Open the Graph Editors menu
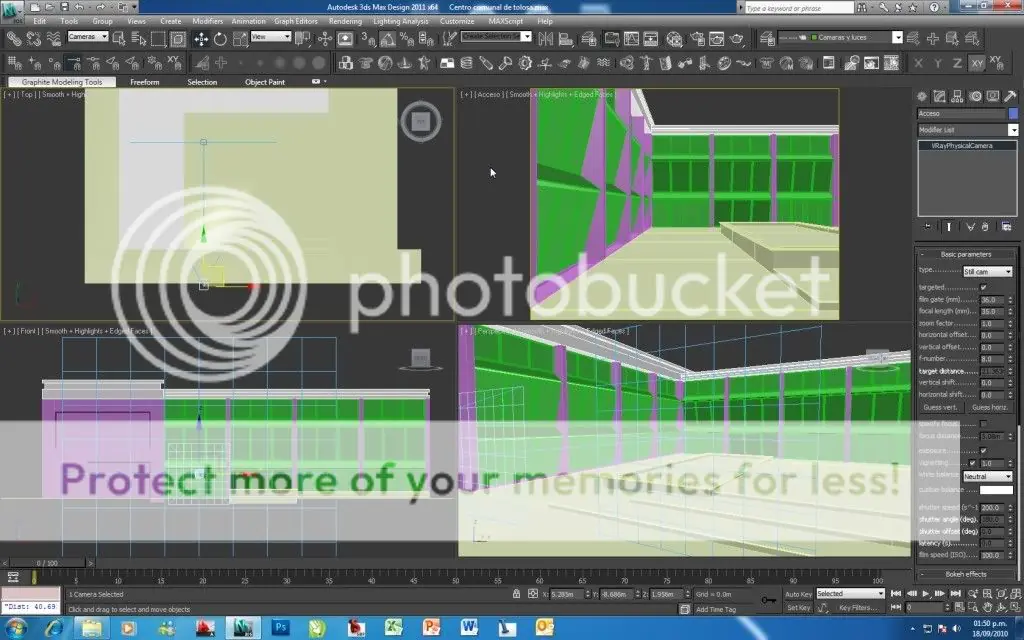The image size is (1024, 640). point(296,21)
